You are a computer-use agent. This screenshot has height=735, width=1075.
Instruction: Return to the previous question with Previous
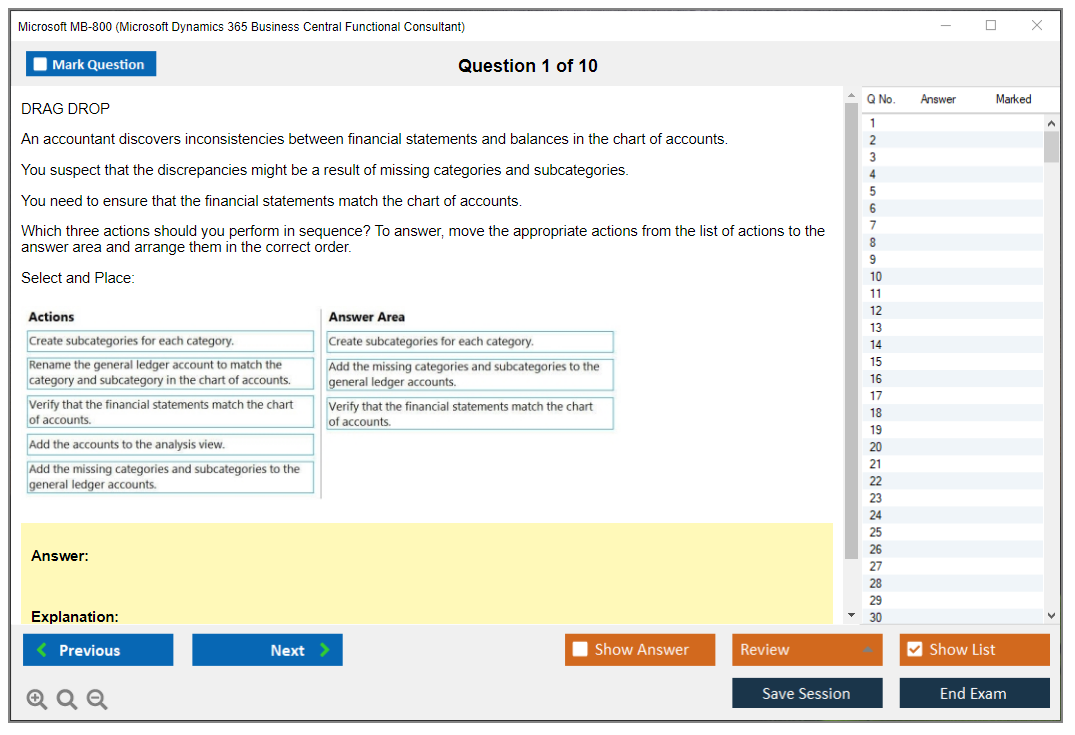(x=97, y=650)
